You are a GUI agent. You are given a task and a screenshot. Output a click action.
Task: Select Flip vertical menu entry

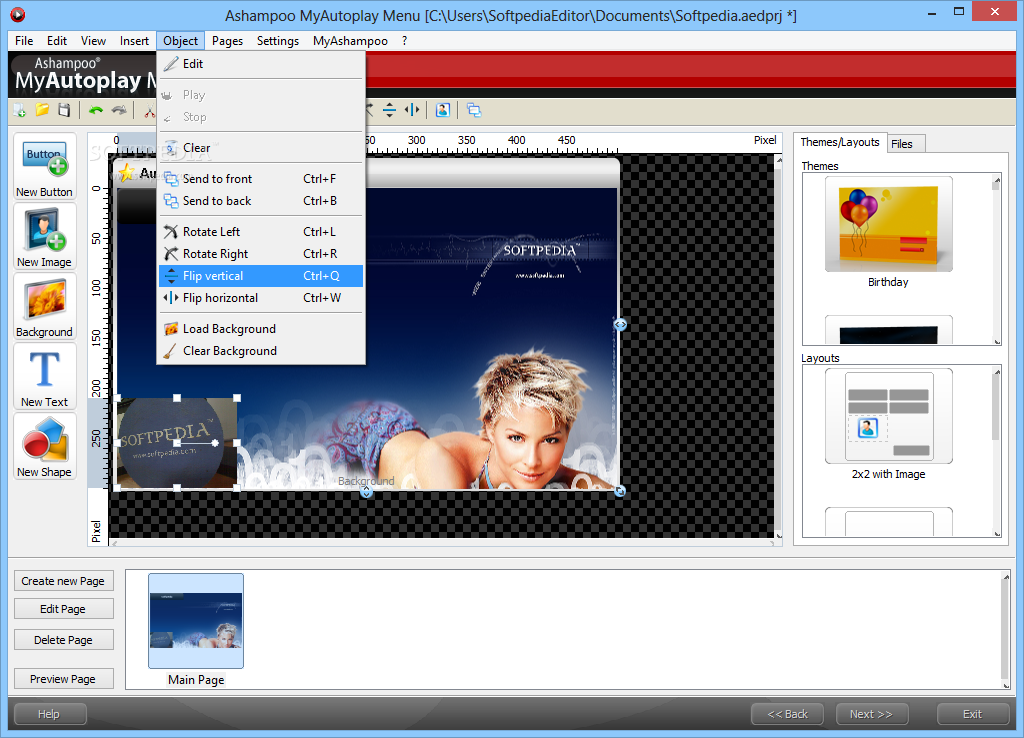pos(261,276)
